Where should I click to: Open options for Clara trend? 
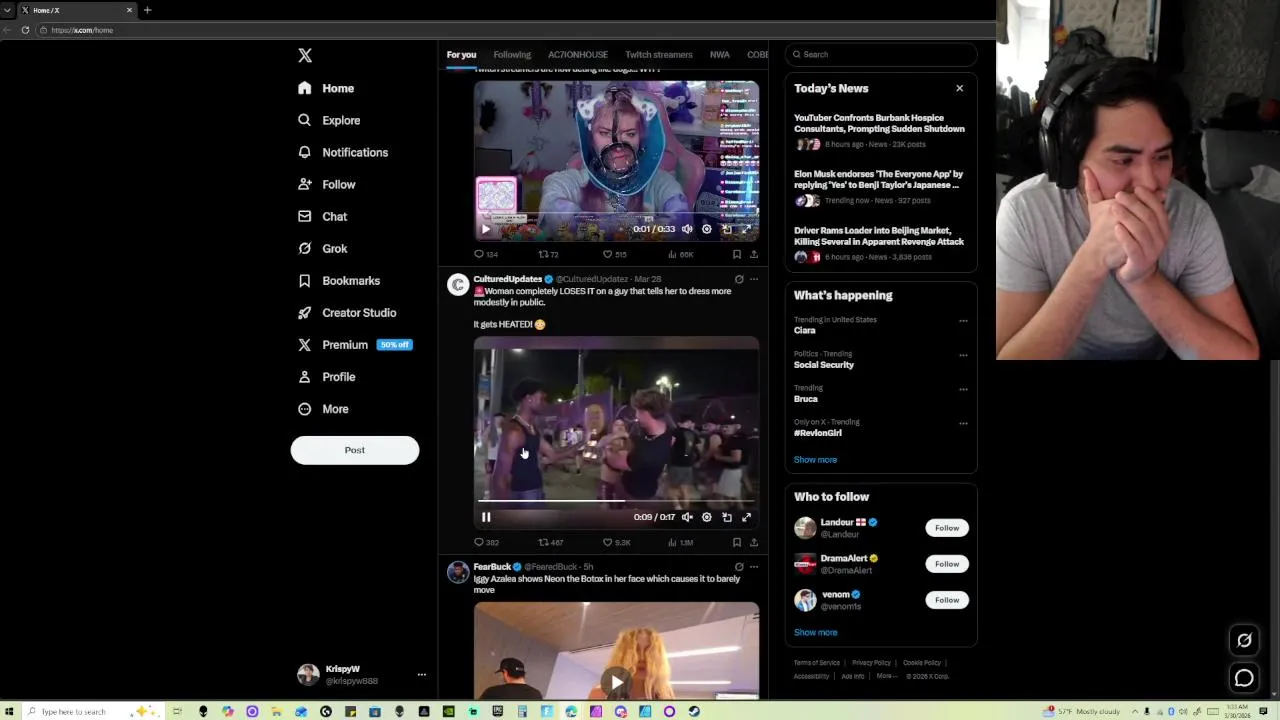963,321
